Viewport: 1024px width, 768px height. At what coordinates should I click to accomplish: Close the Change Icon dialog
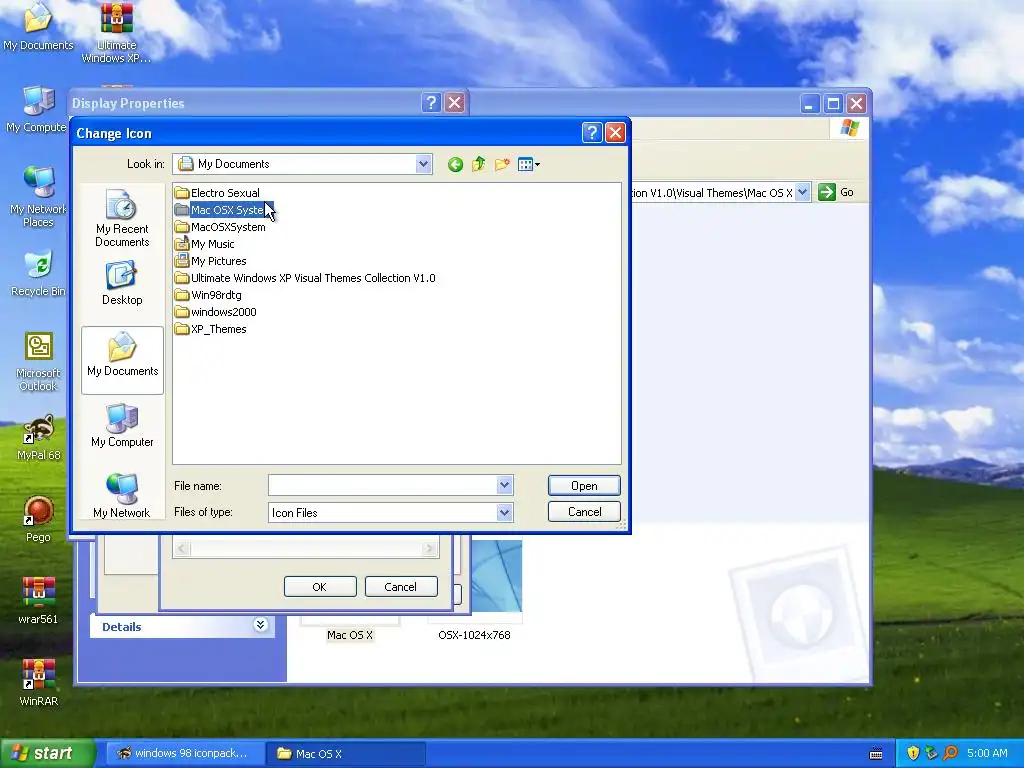click(615, 133)
